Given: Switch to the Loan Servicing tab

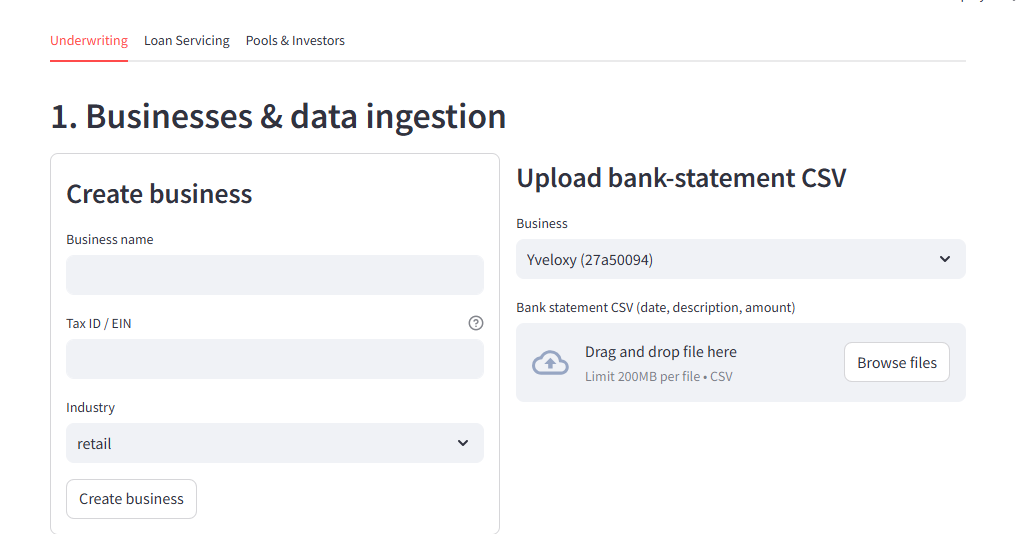Looking at the screenshot, I should click(186, 41).
